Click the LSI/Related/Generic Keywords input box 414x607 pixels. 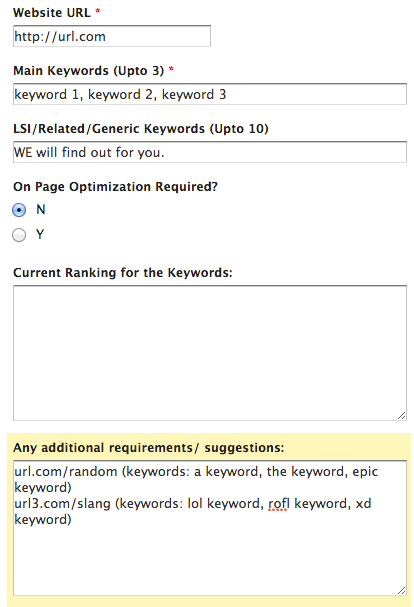[210, 152]
